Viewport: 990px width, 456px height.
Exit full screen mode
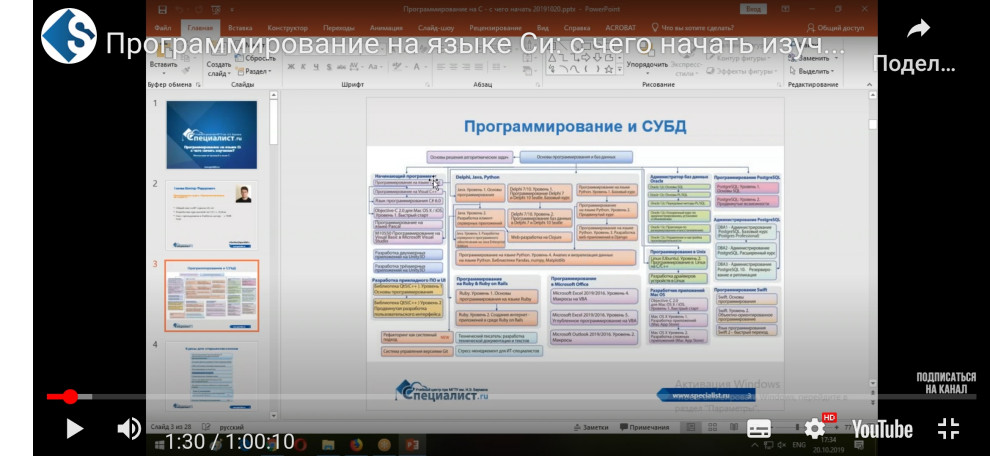point(948,429)
